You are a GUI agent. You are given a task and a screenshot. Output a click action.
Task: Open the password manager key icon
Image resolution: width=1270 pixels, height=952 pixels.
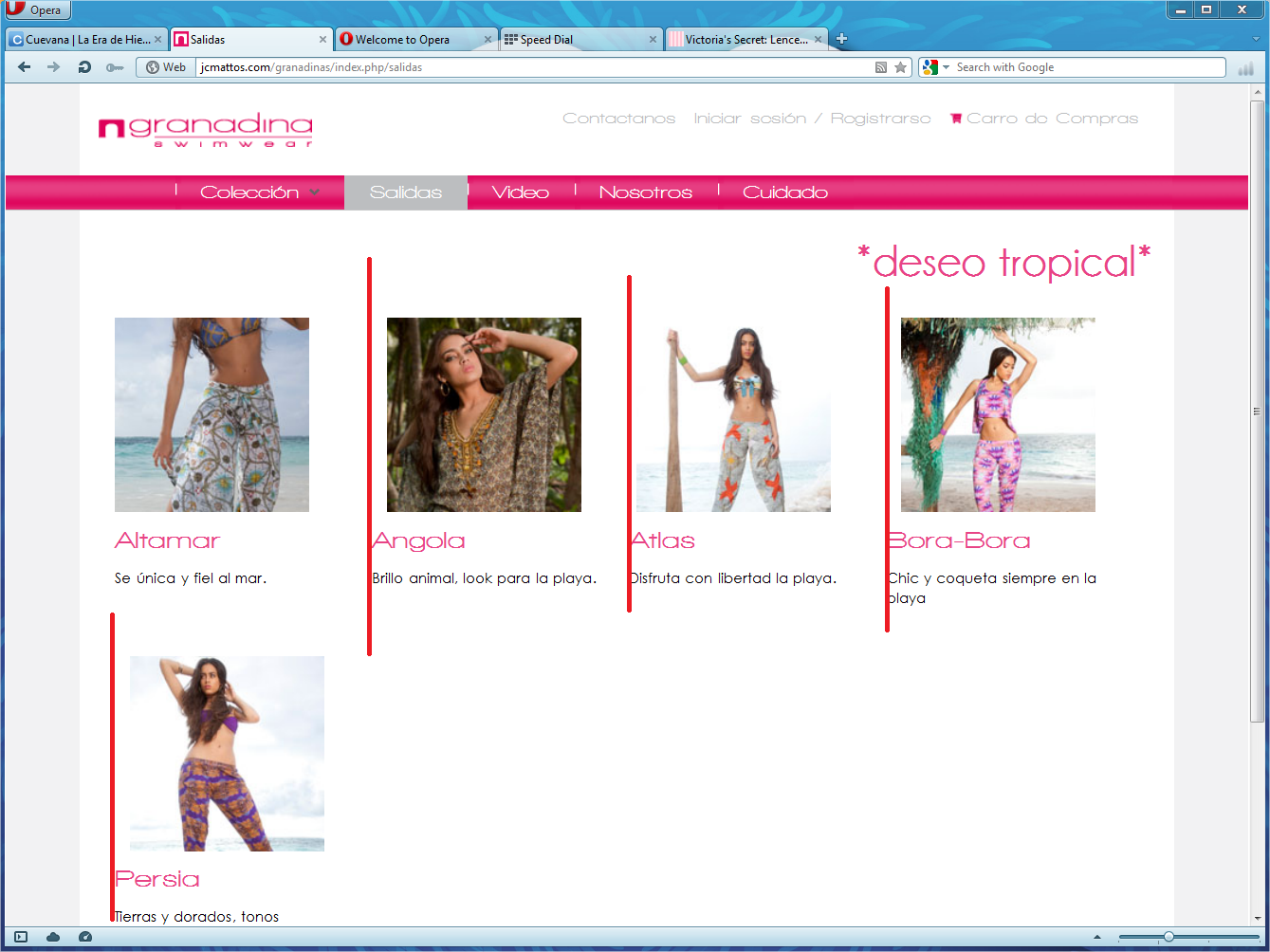coord(115,67)
